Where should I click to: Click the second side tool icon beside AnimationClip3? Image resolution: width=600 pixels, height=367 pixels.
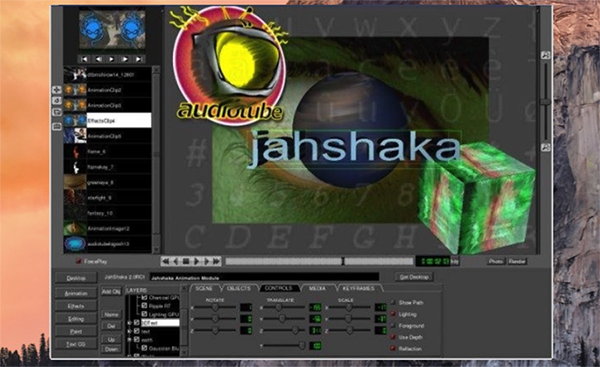(x=57, y=101)
